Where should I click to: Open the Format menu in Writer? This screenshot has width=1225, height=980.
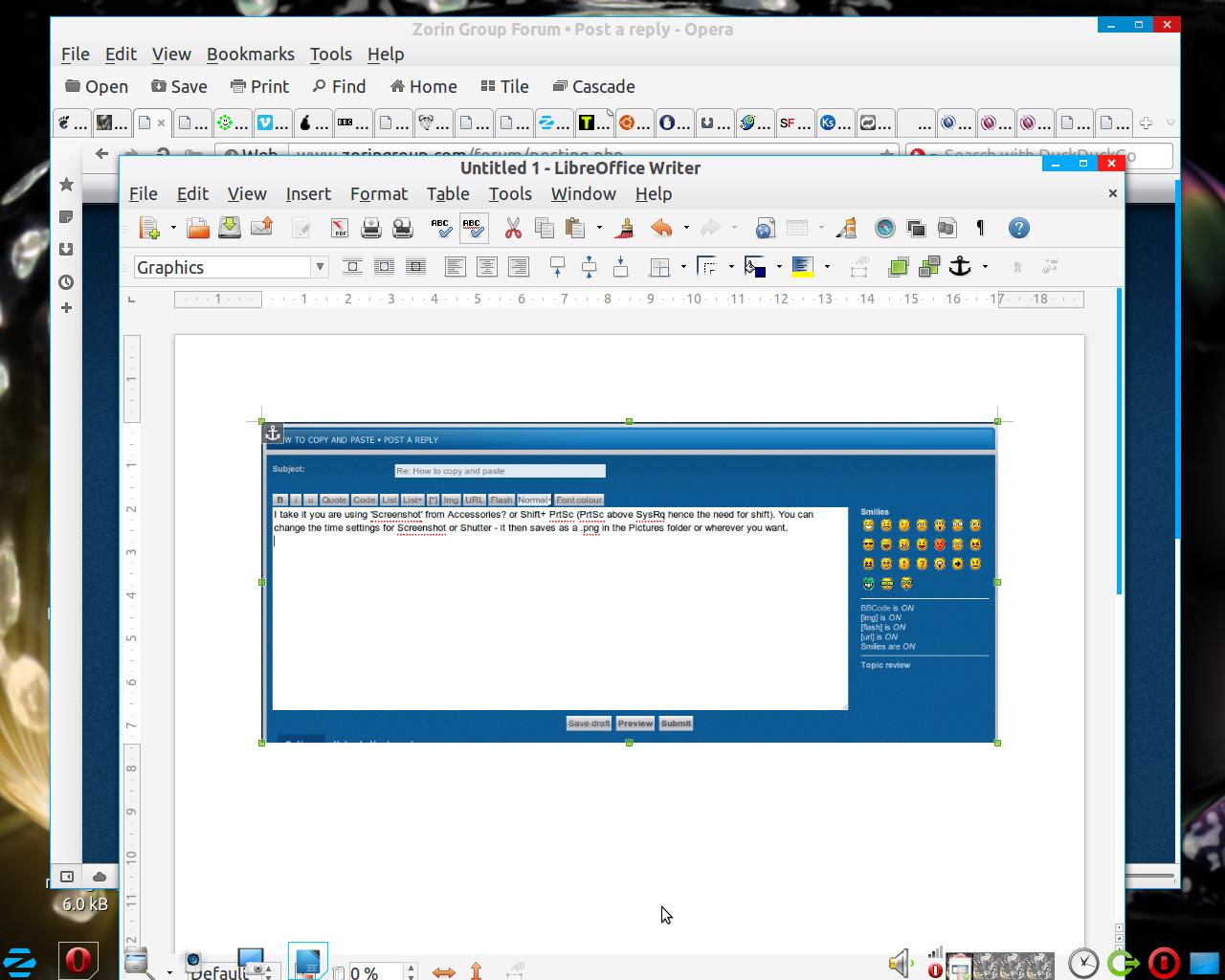coord(378,193)
